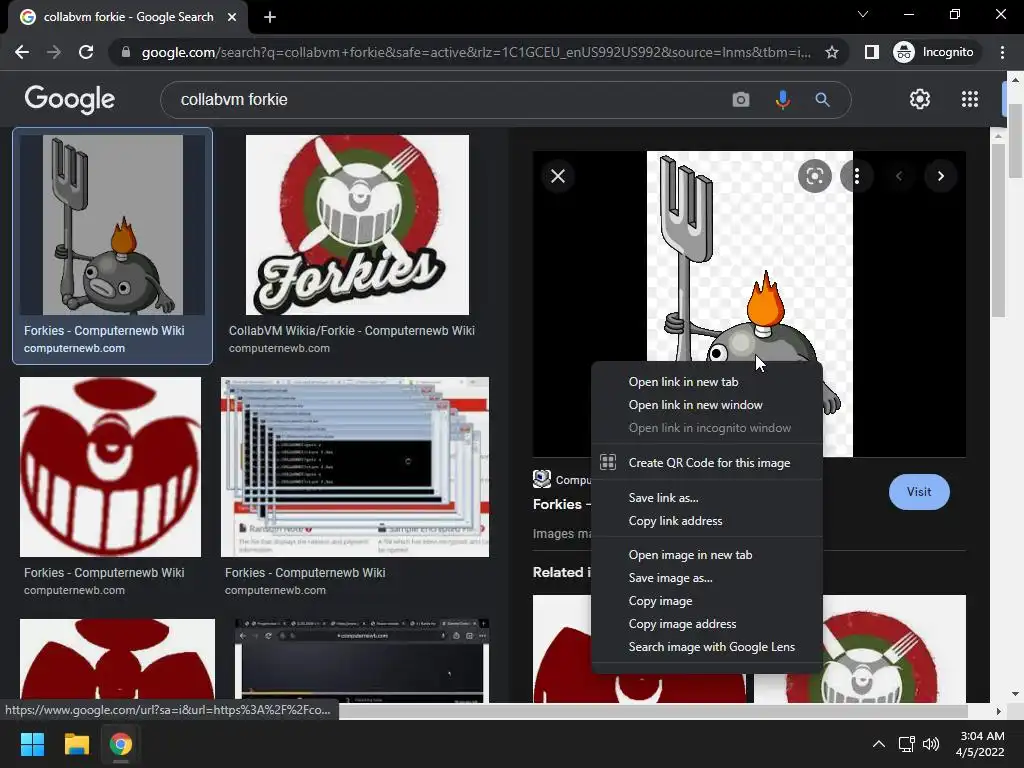The image size is (1024, 768).
Task: Open Google settings gear
Action: click(x=920, y=99)
